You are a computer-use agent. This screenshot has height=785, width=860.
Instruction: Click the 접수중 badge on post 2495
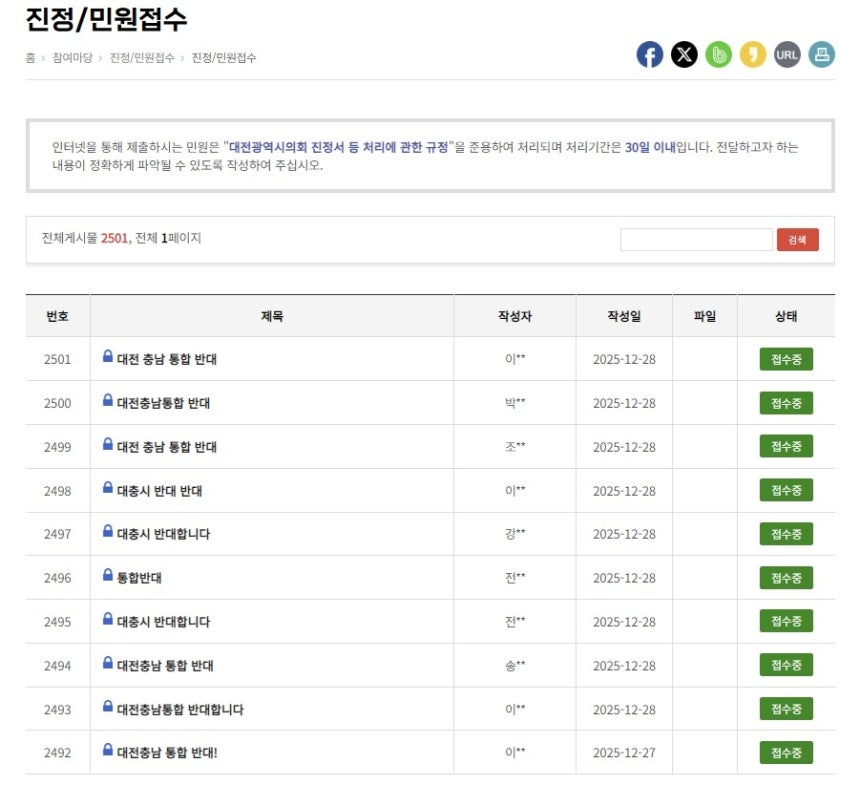(784, 621)
